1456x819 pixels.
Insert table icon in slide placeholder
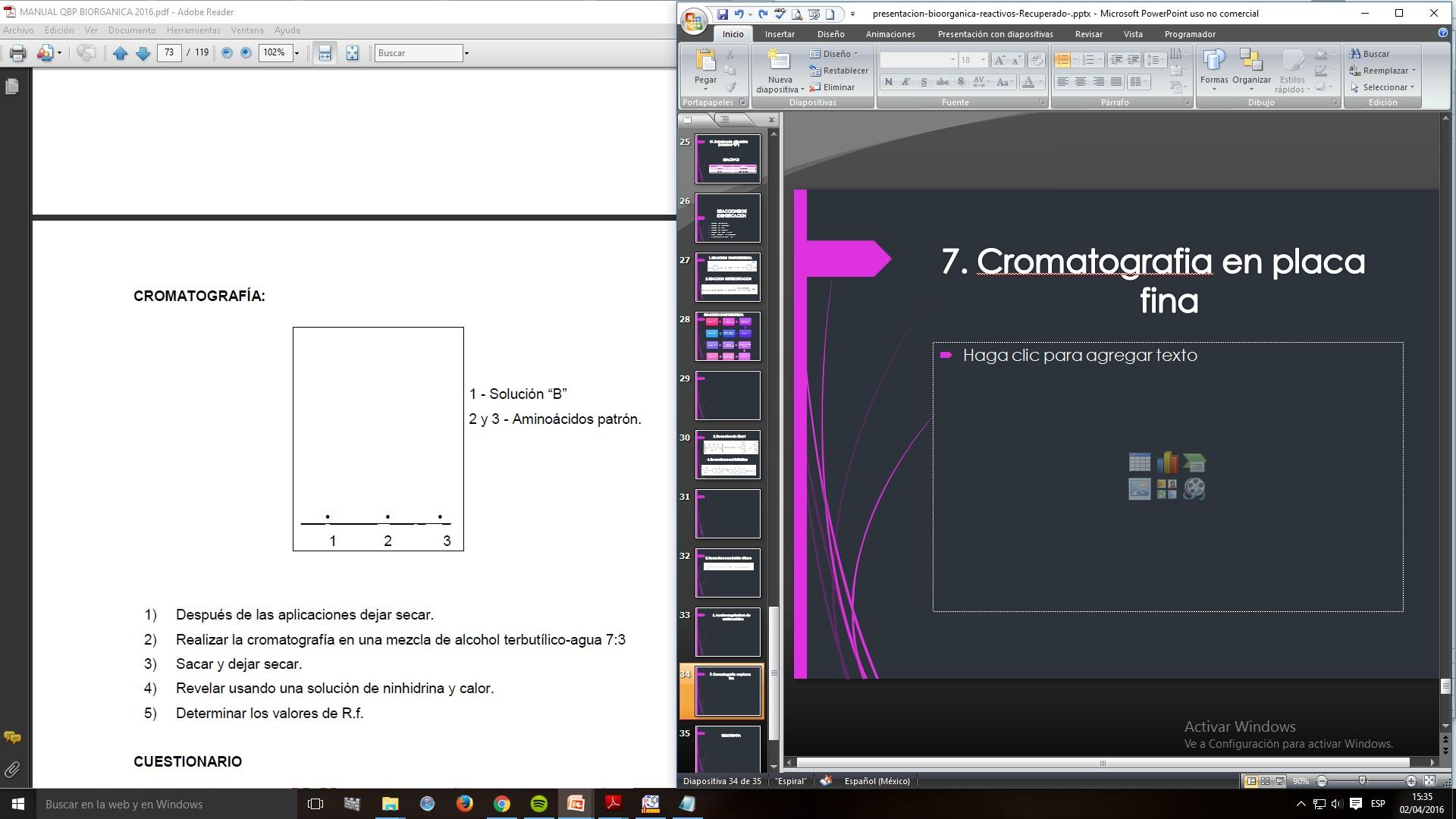tap(1139, 462)
